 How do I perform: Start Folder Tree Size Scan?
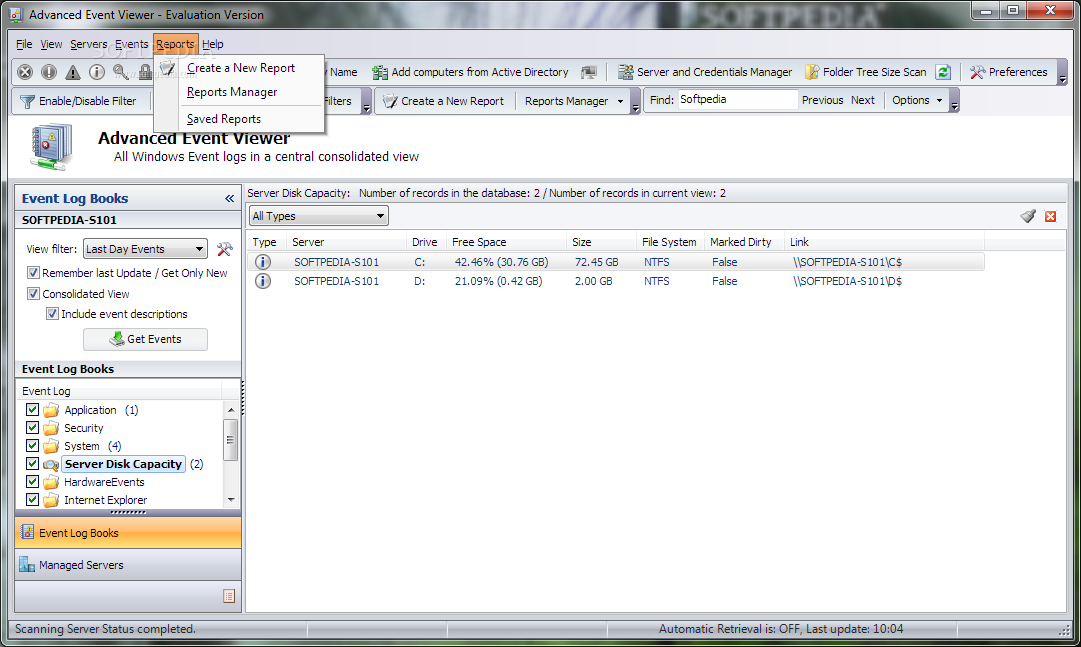tap(866, 72)
